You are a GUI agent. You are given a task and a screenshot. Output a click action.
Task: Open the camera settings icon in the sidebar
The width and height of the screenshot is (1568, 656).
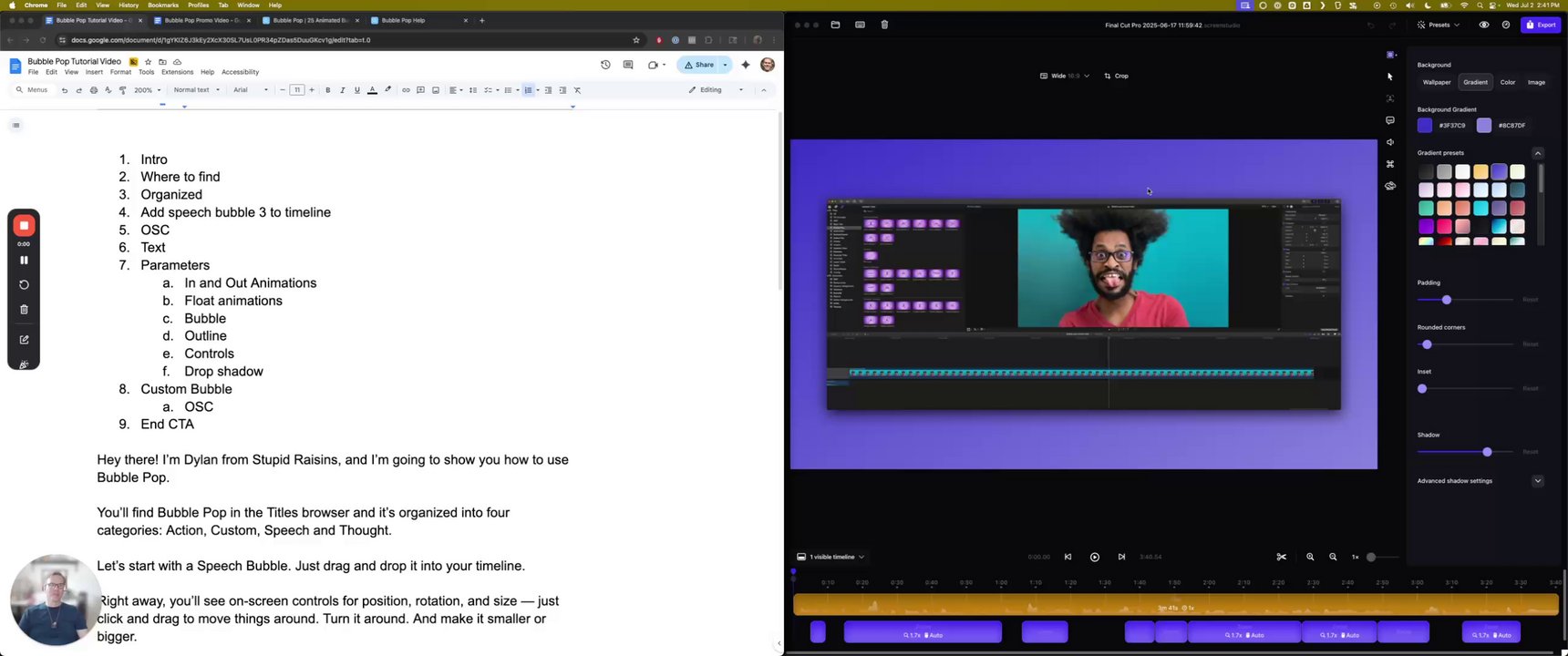[x=1390, y=186]
